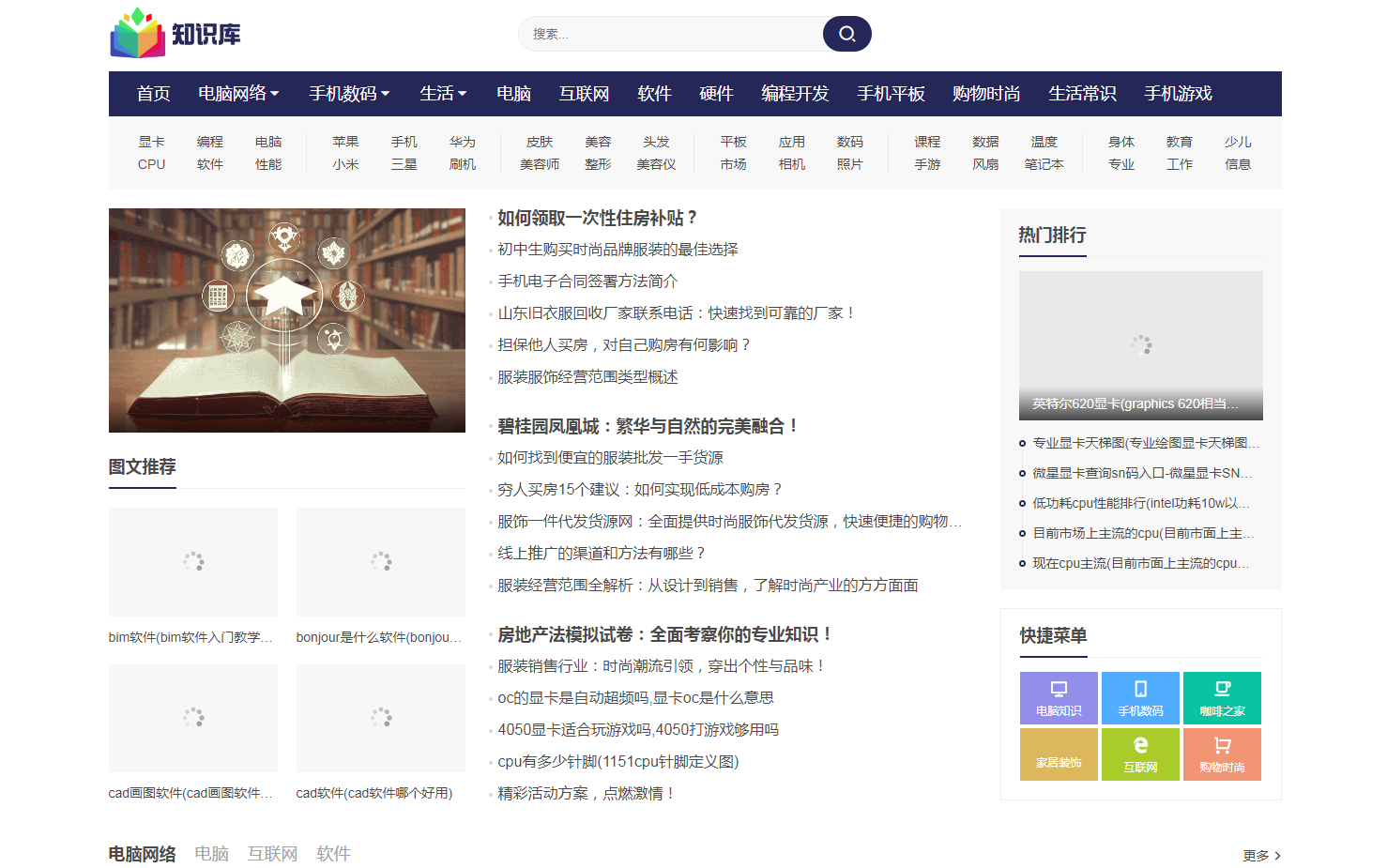Open ranking item 现在cpu主流

[1141, 563]
